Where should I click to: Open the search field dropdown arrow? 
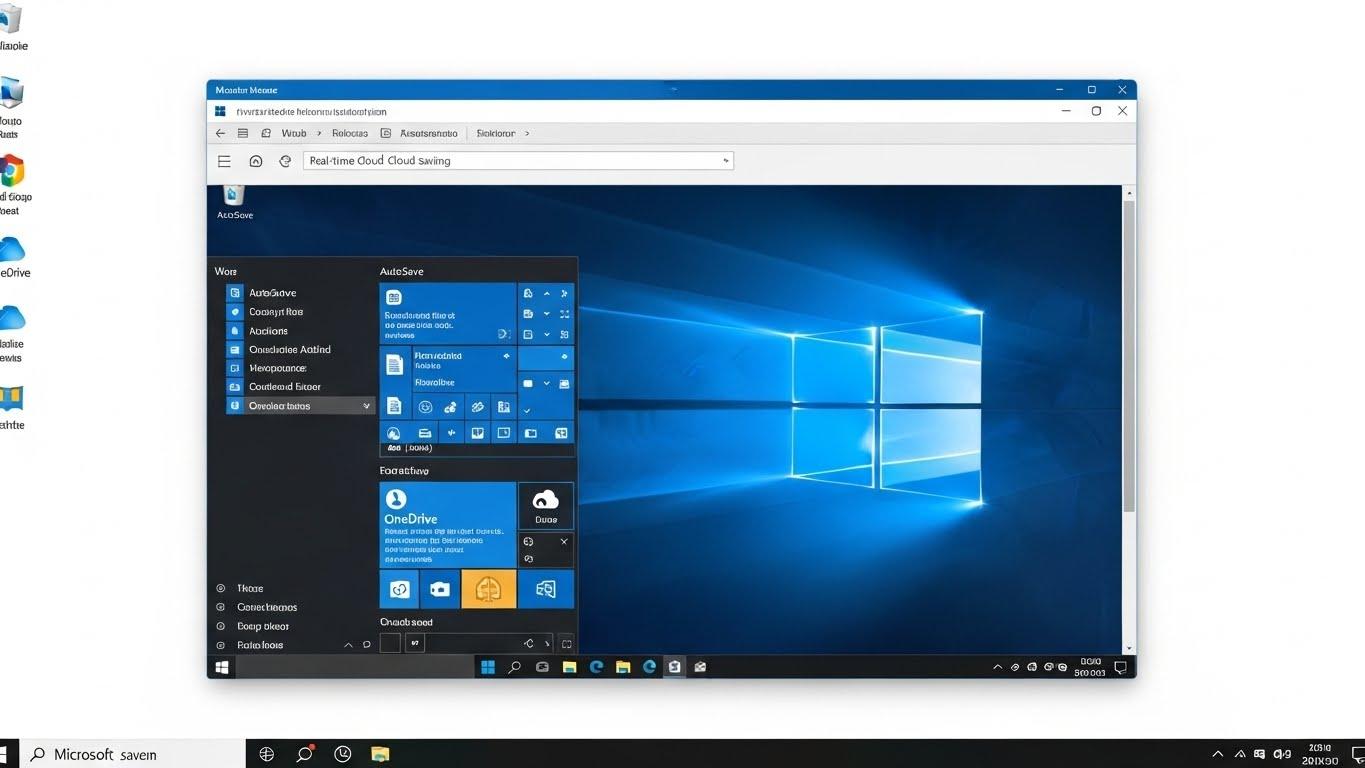[x=724, y=160]
